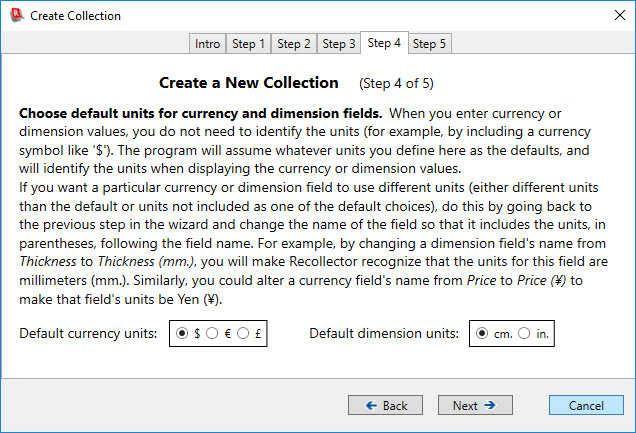The image size is (636, 433).
Task: Choose the euro (€) currency option
Action: (x=211, y=334)
